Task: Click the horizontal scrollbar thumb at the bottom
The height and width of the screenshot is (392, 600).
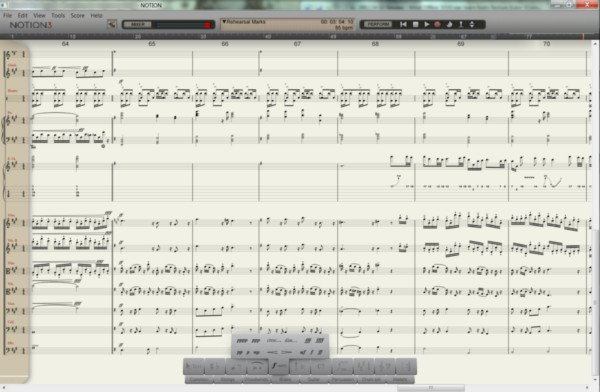Action: 431,388
